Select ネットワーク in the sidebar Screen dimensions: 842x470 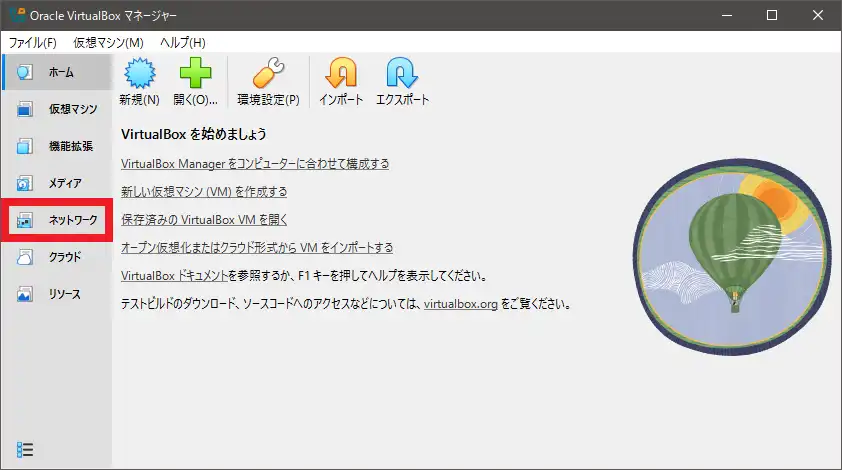[x=56, y=220]
